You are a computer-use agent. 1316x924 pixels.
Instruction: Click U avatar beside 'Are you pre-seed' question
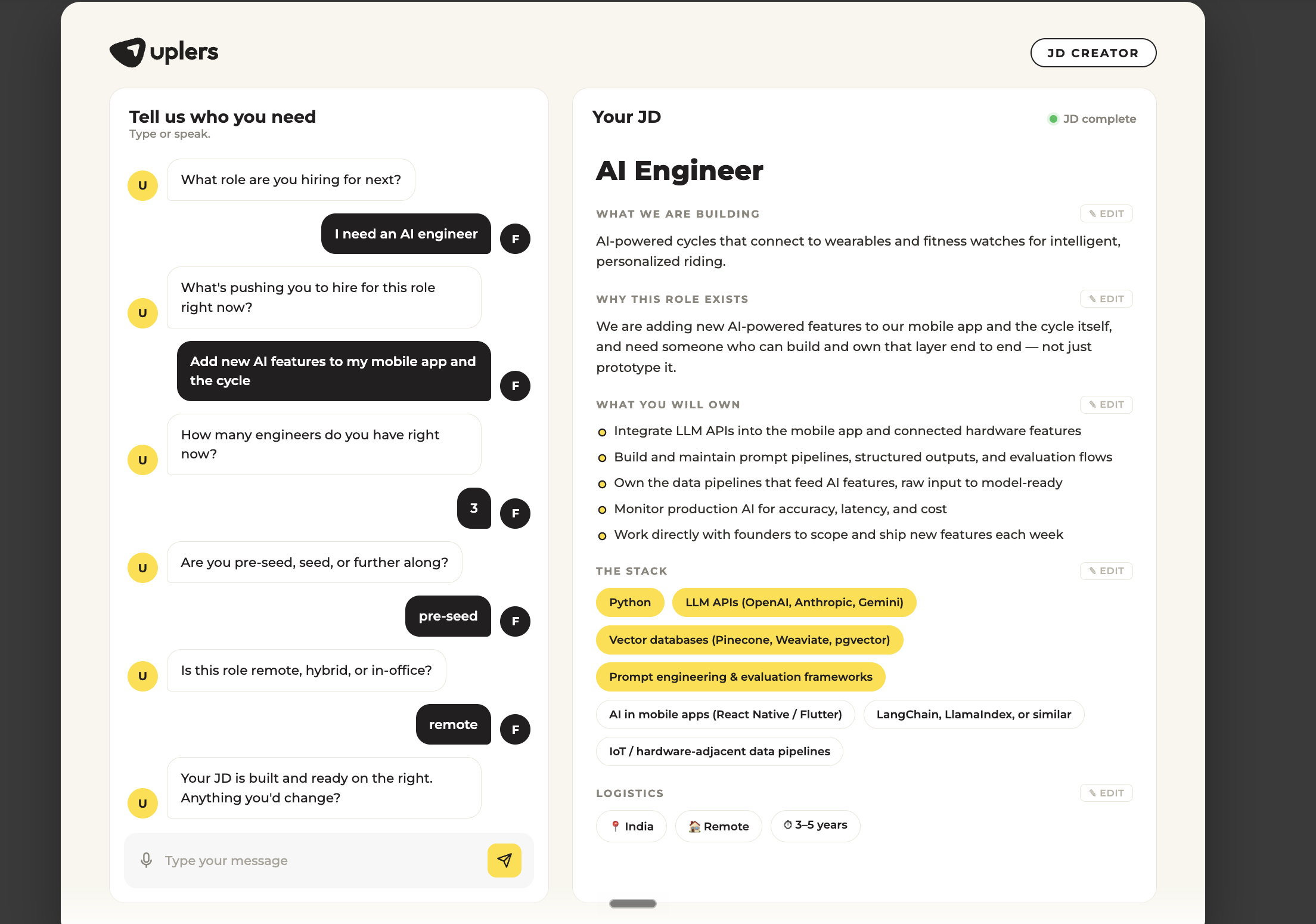[142, 568]
